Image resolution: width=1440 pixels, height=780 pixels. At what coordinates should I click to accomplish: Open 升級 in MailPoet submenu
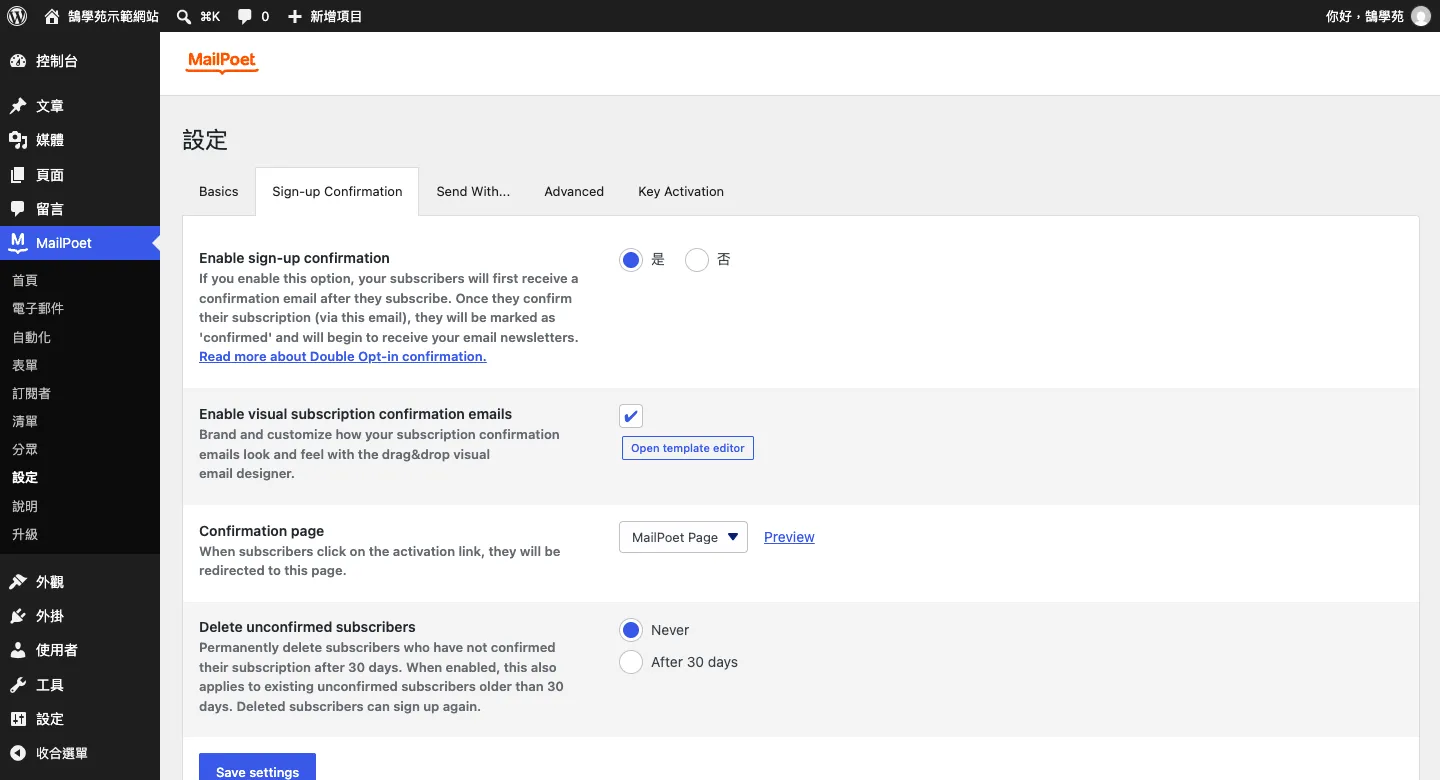click(x=25, y=535)
